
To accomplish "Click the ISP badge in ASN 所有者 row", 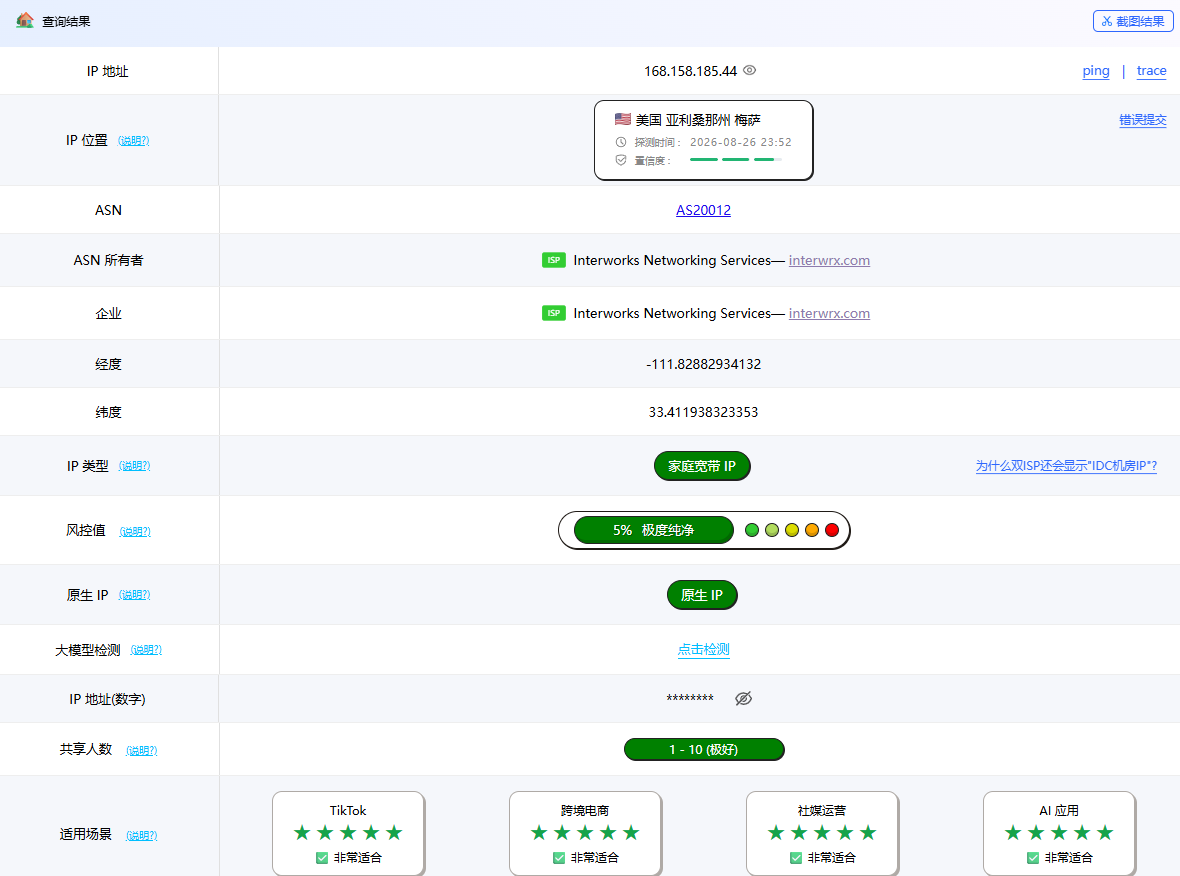I will [x=554, y=260].
